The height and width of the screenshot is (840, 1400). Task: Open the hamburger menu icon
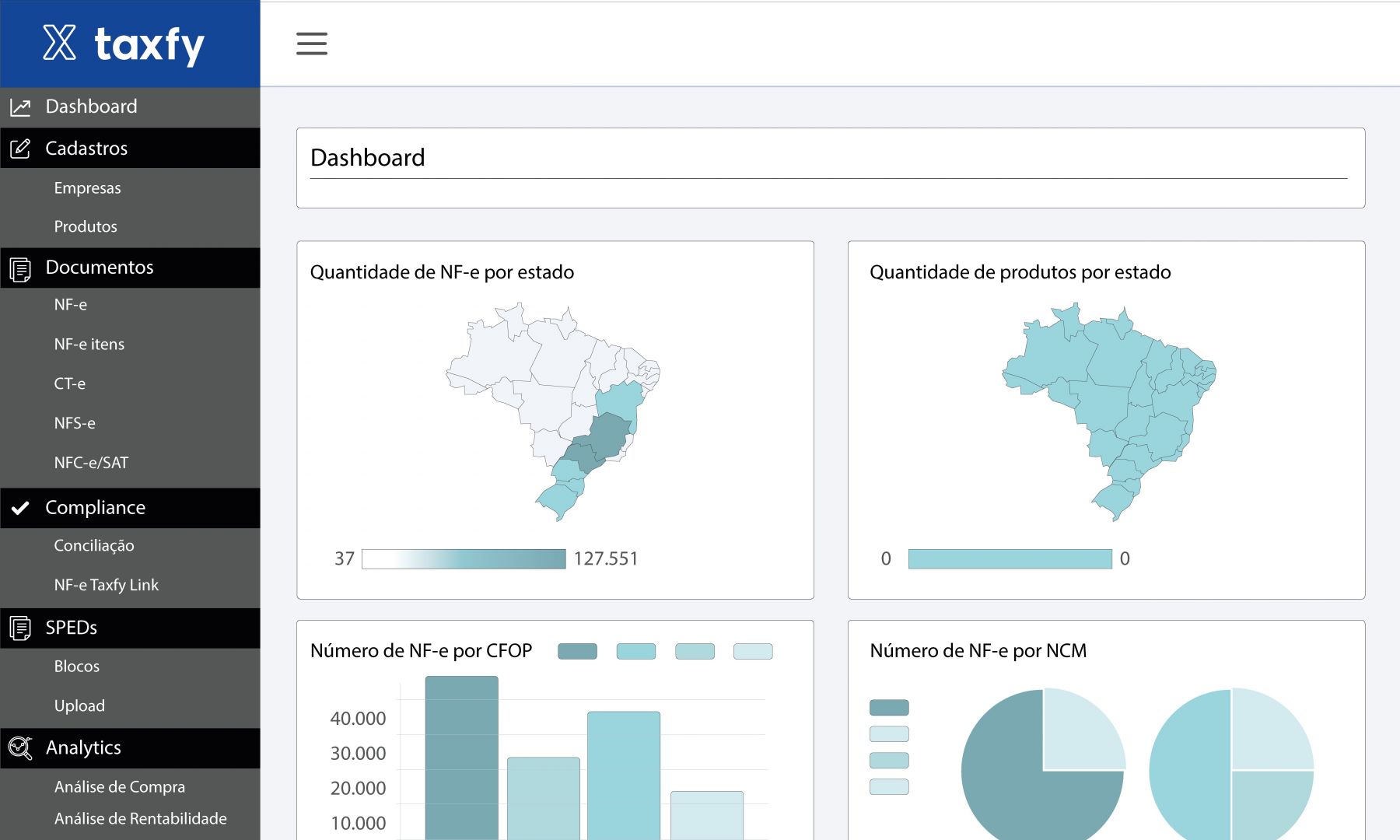[x=312, y=44]
